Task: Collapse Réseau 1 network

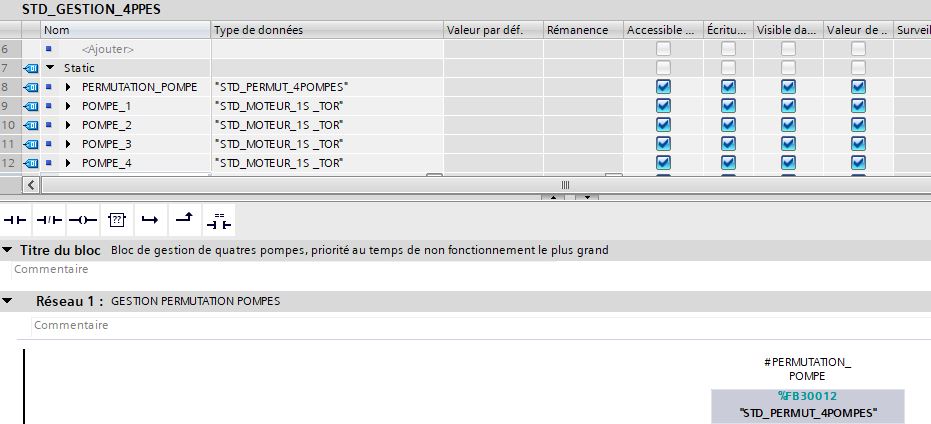Action: click(x=7, y=301)
